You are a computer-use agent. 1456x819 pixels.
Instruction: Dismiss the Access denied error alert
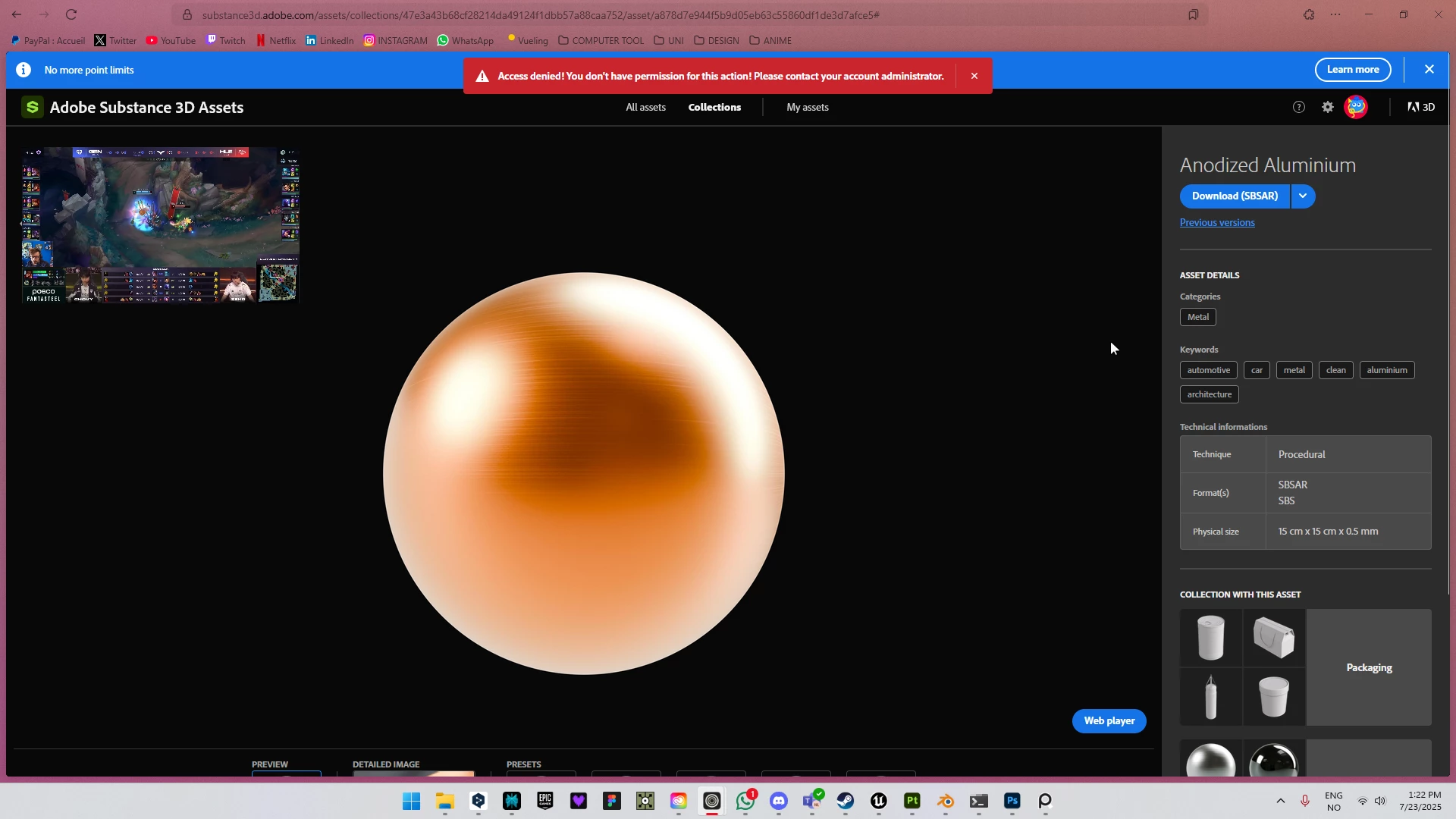974,76
